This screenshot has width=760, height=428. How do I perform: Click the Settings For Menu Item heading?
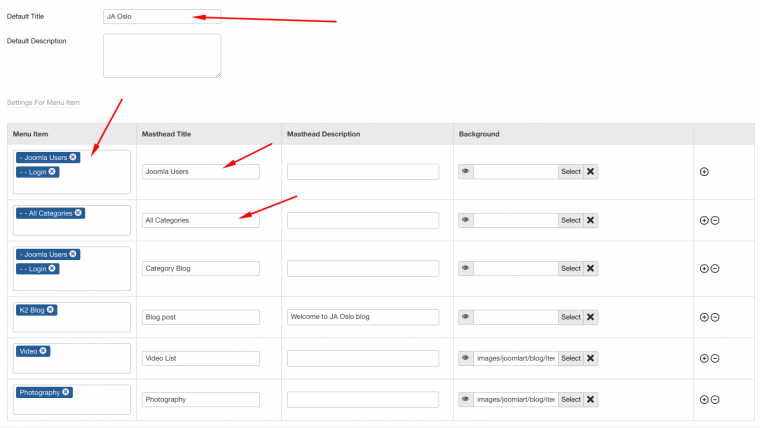pos(43,103)
